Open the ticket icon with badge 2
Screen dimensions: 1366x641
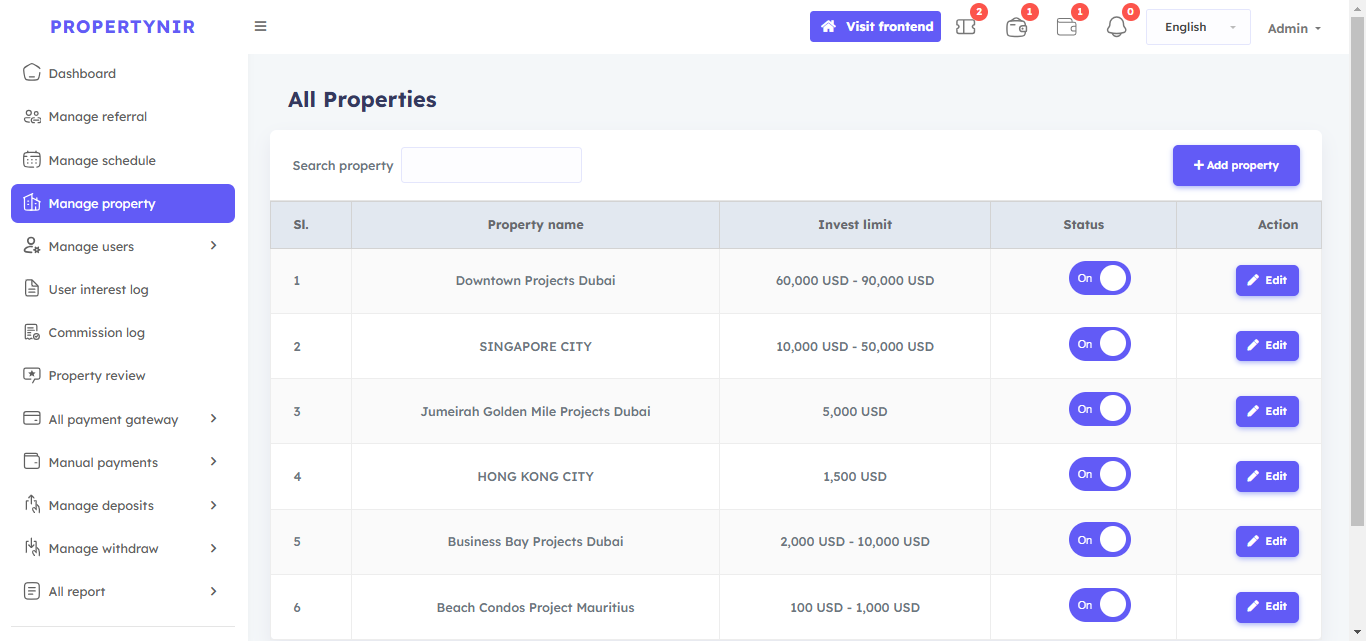click(966, 27)
